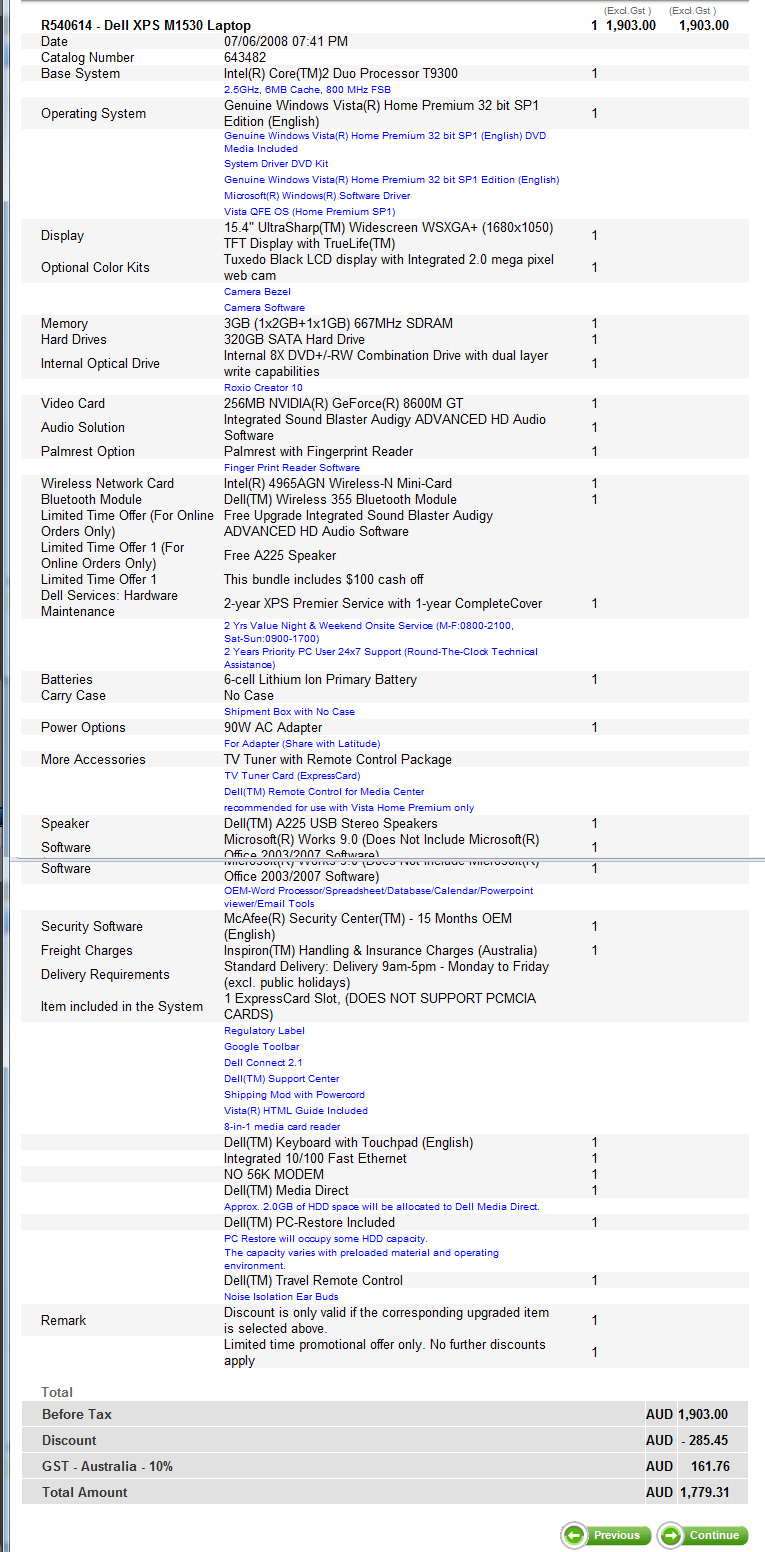Viewport: 765px width, 1552px height.
Task: Select Dell(TM) Wireless 355 Bluetooth Module text
Action: point(340,499)
